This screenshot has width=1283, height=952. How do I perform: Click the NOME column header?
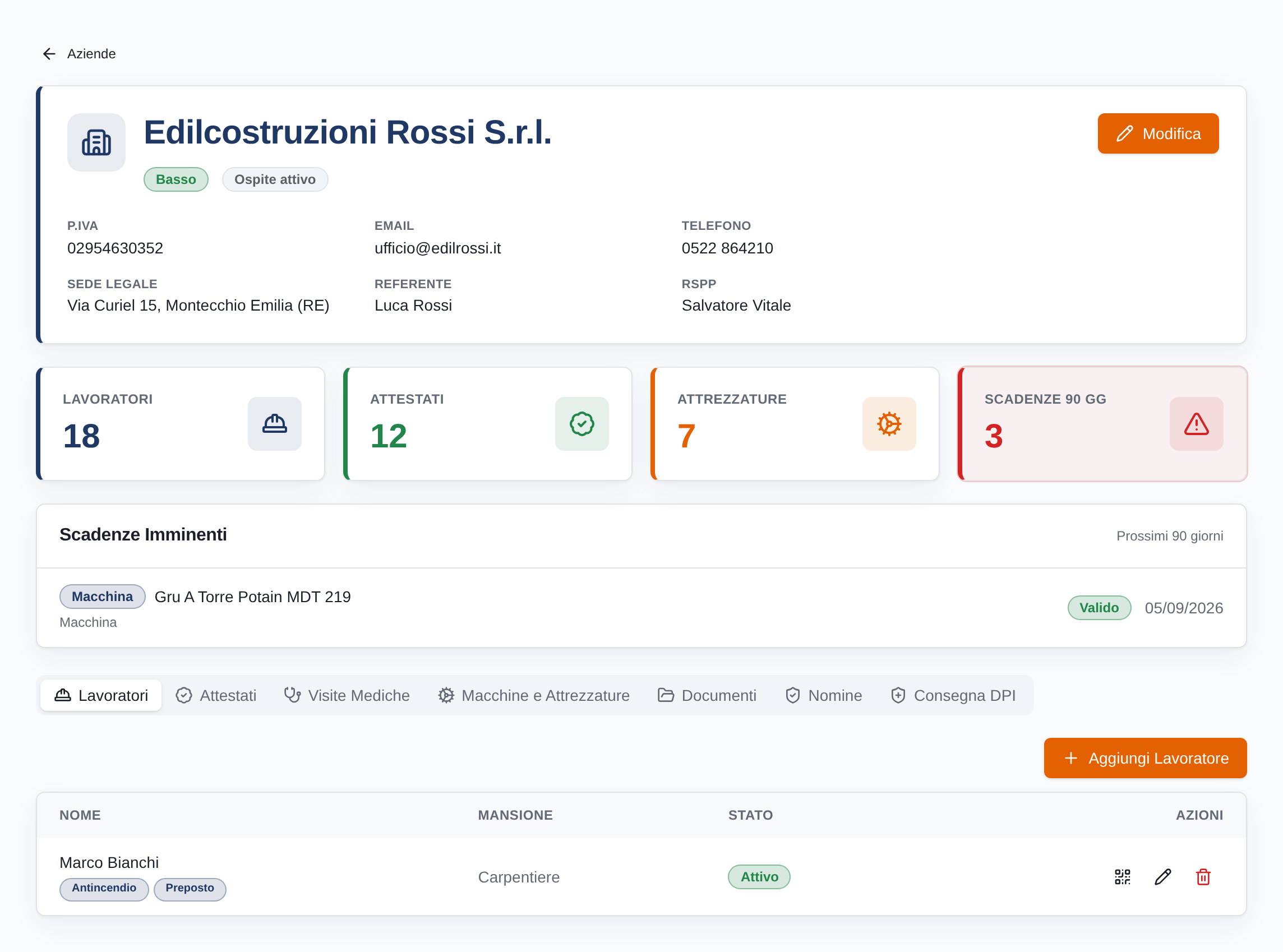click(80, 815)
